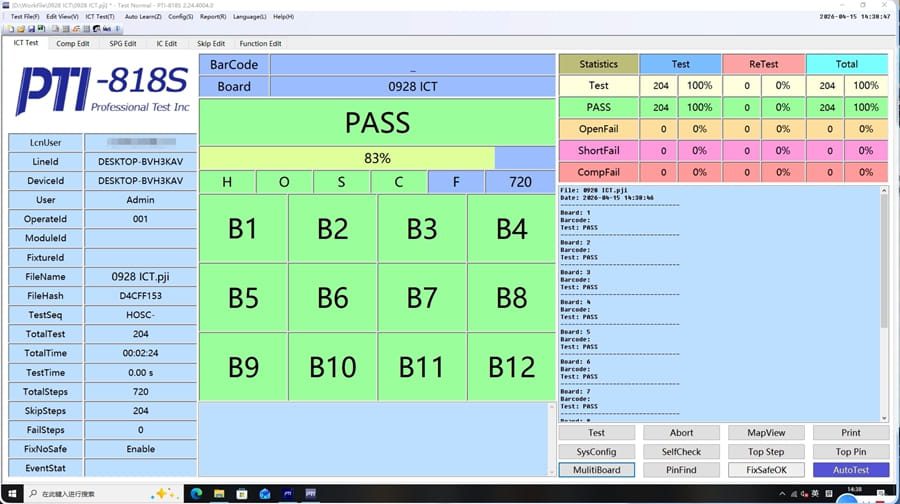Click the blue floppy Save toolbar icon
This screenshot has width=900, height=504.
[x=31, y=28]
